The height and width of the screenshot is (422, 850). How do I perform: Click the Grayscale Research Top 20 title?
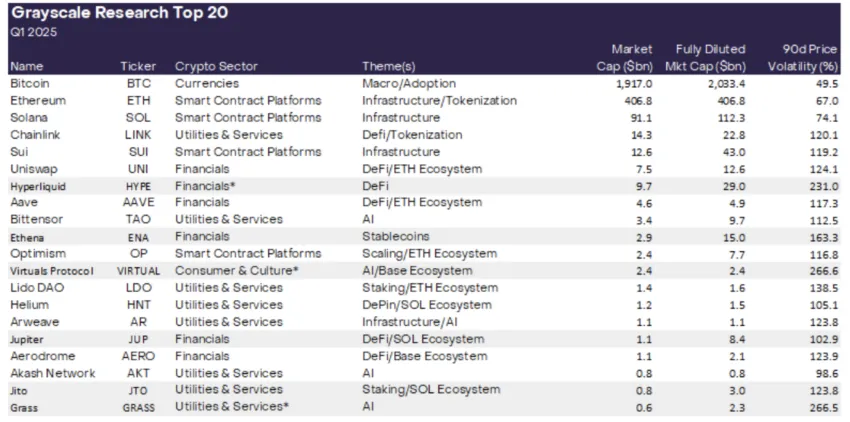[x=119, y=12]
